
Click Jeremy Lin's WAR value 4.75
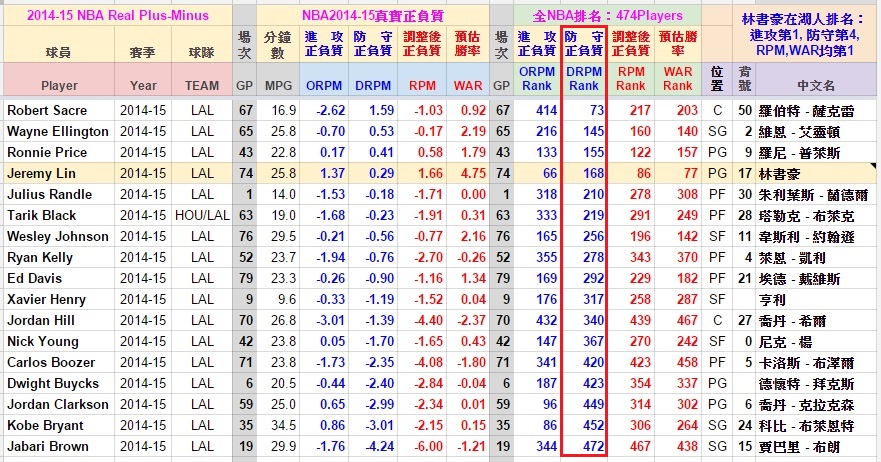[468, 173]
